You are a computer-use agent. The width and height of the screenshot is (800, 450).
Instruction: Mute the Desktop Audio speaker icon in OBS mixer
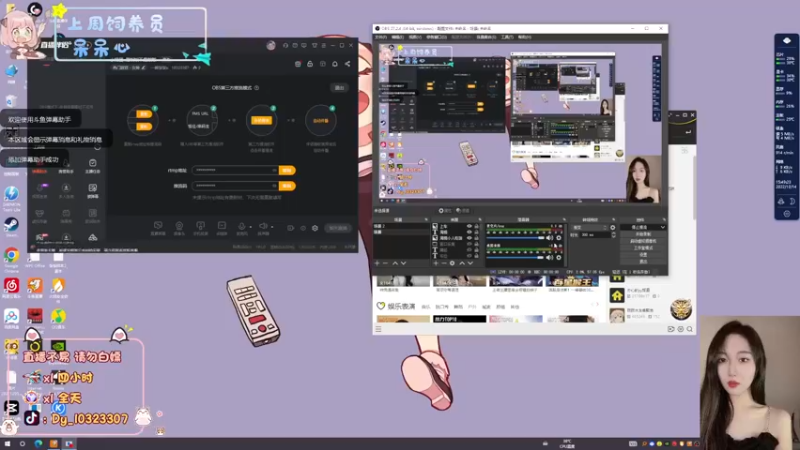549,258
